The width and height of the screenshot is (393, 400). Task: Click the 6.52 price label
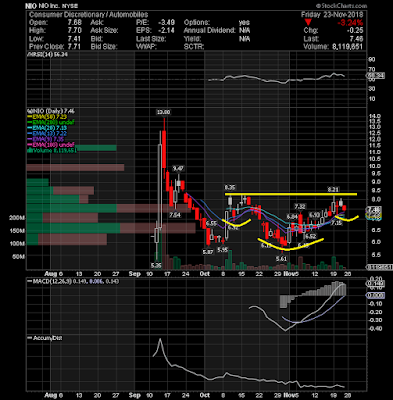(310, 236)
